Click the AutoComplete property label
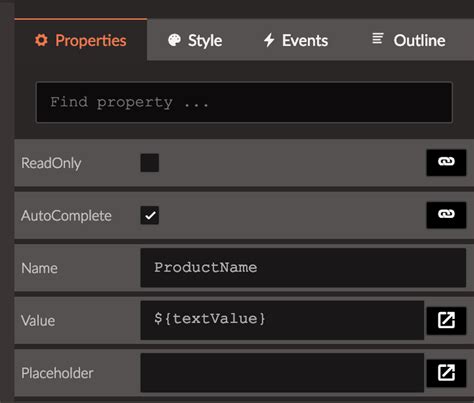 point(66,216)
